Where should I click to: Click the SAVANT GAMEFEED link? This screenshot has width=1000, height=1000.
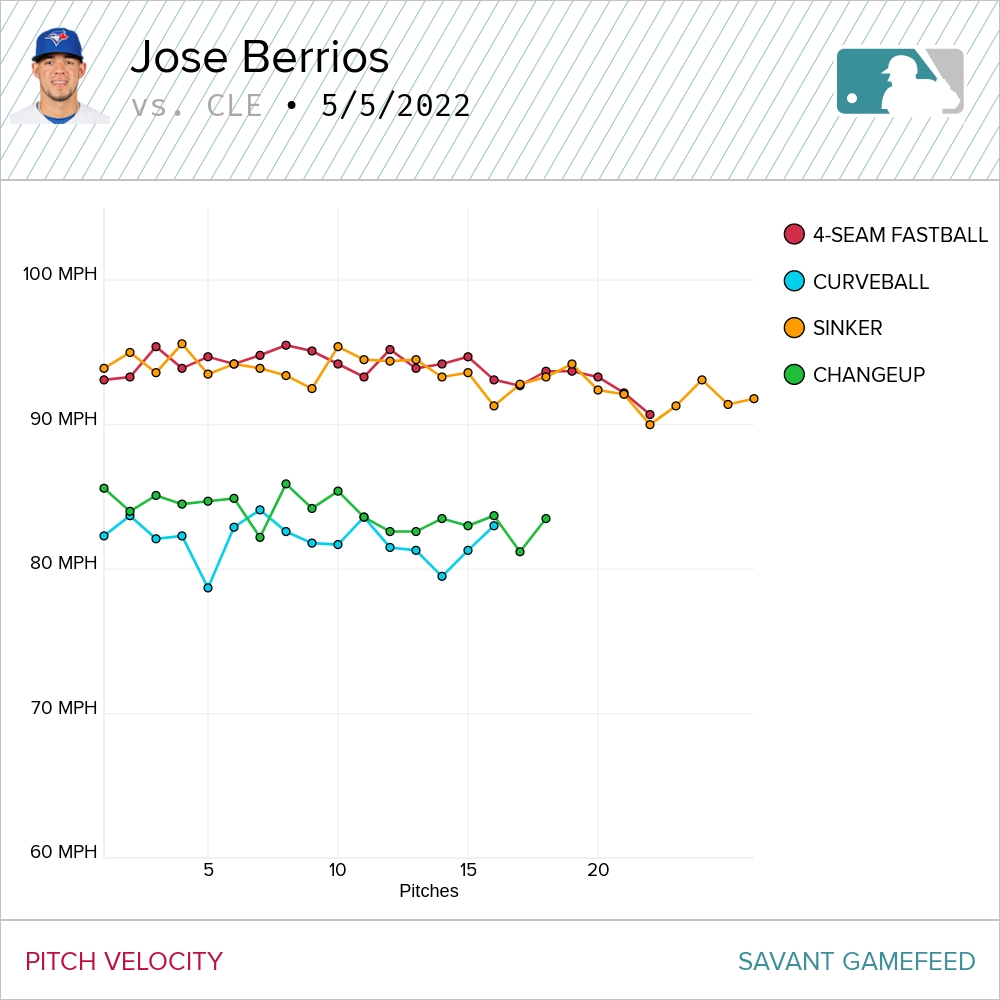[x=856, y=961]
